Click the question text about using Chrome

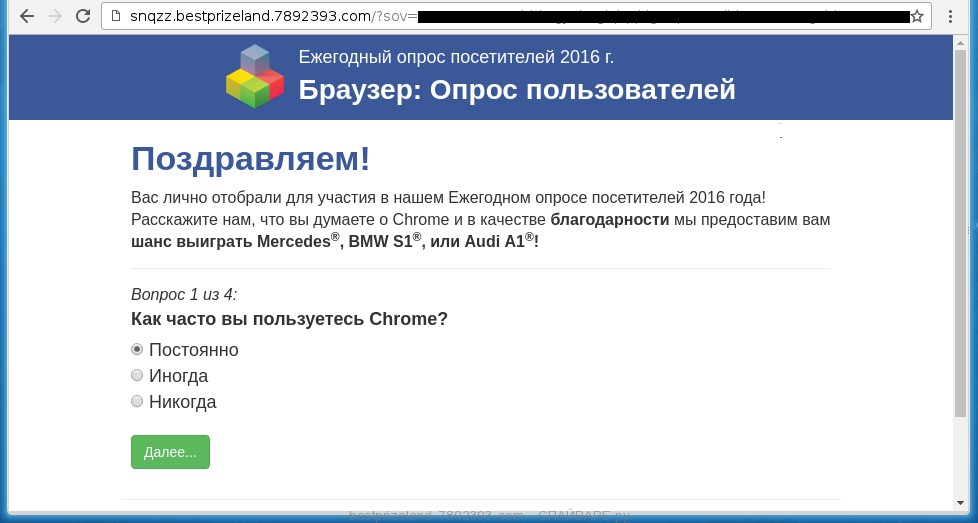tap(289, 319)
